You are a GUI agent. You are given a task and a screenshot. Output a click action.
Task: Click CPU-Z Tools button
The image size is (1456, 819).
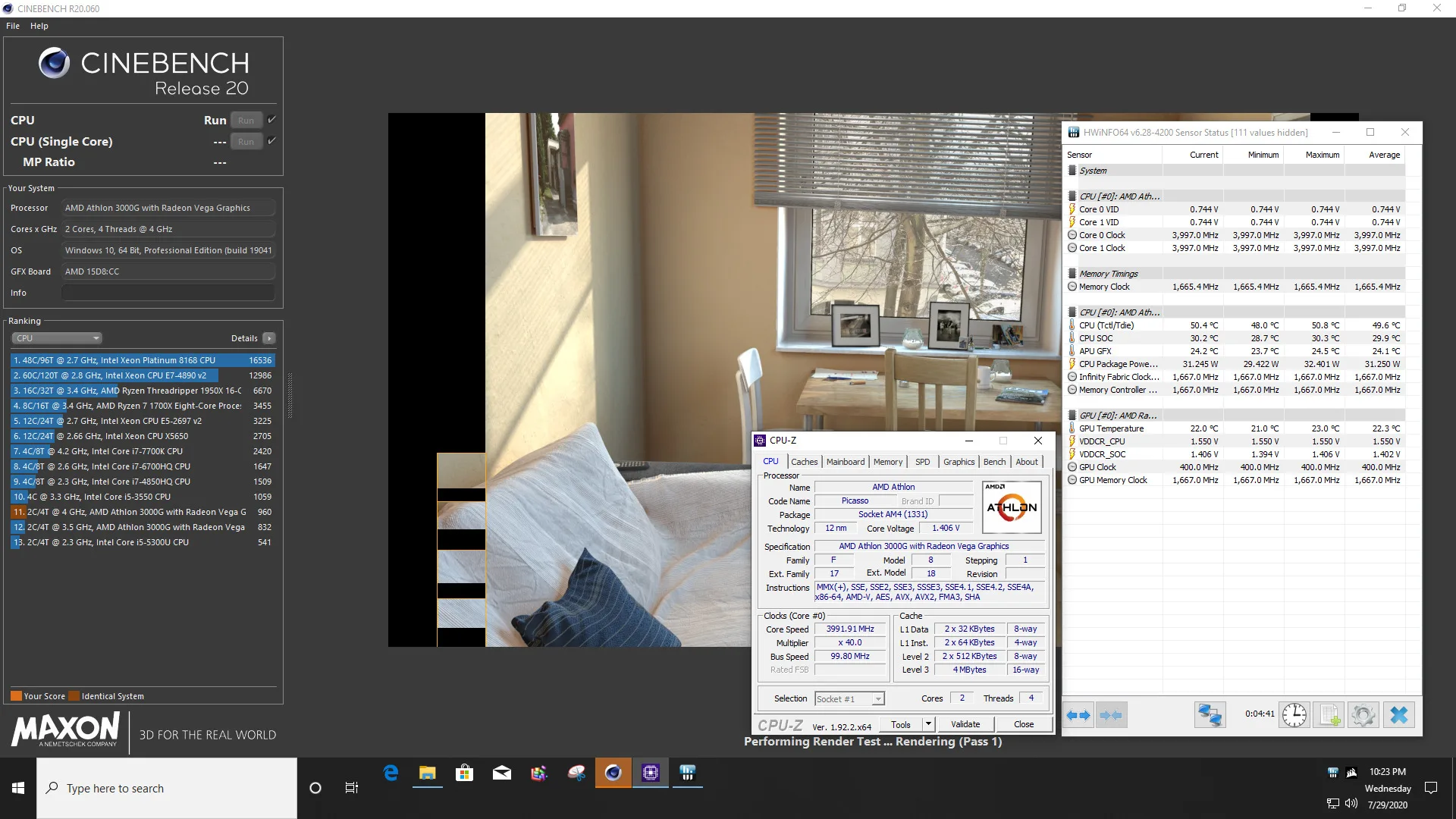(901, 724)
